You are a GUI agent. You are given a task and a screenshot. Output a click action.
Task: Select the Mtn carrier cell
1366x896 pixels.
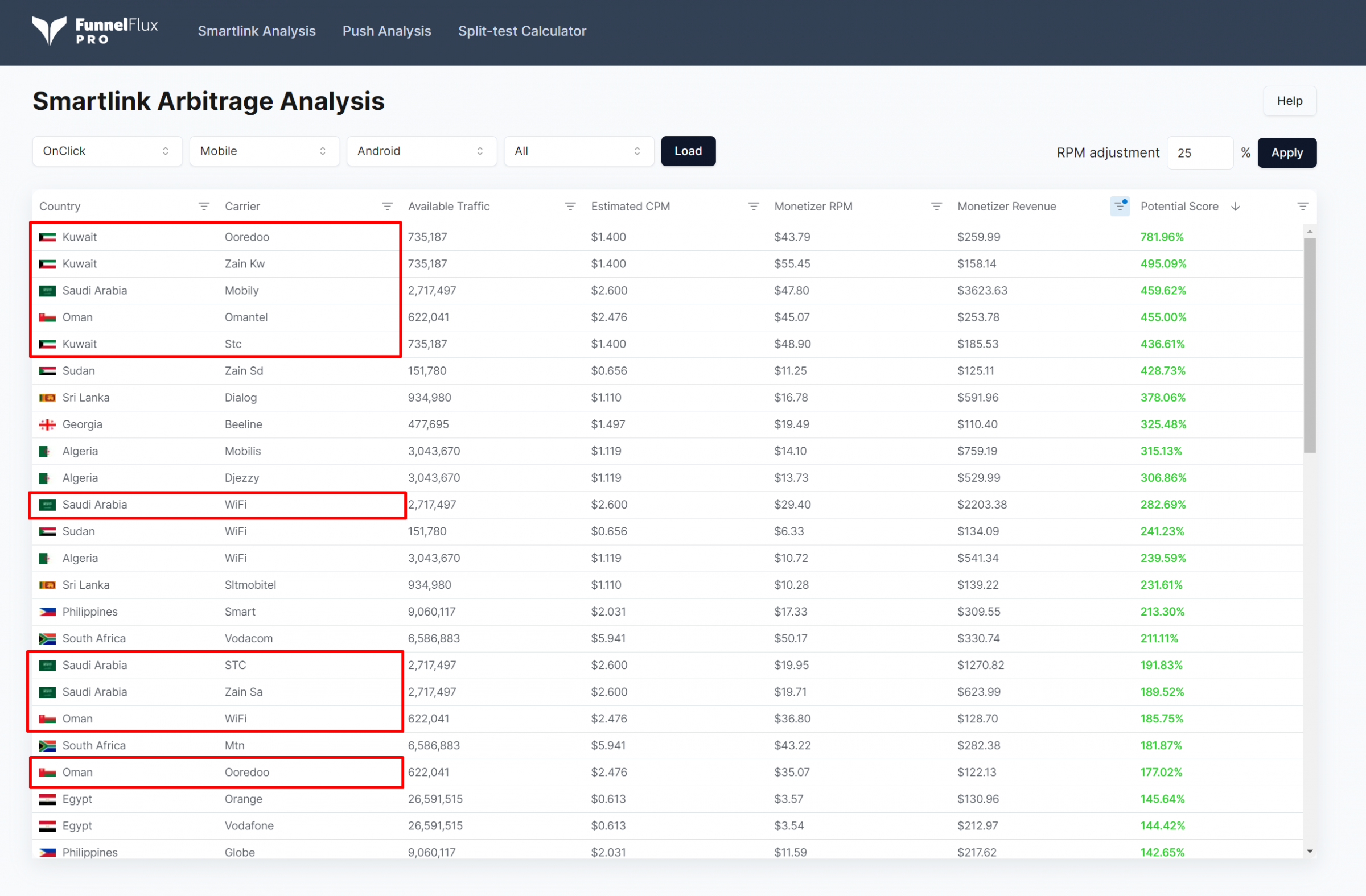pos(234,746)
